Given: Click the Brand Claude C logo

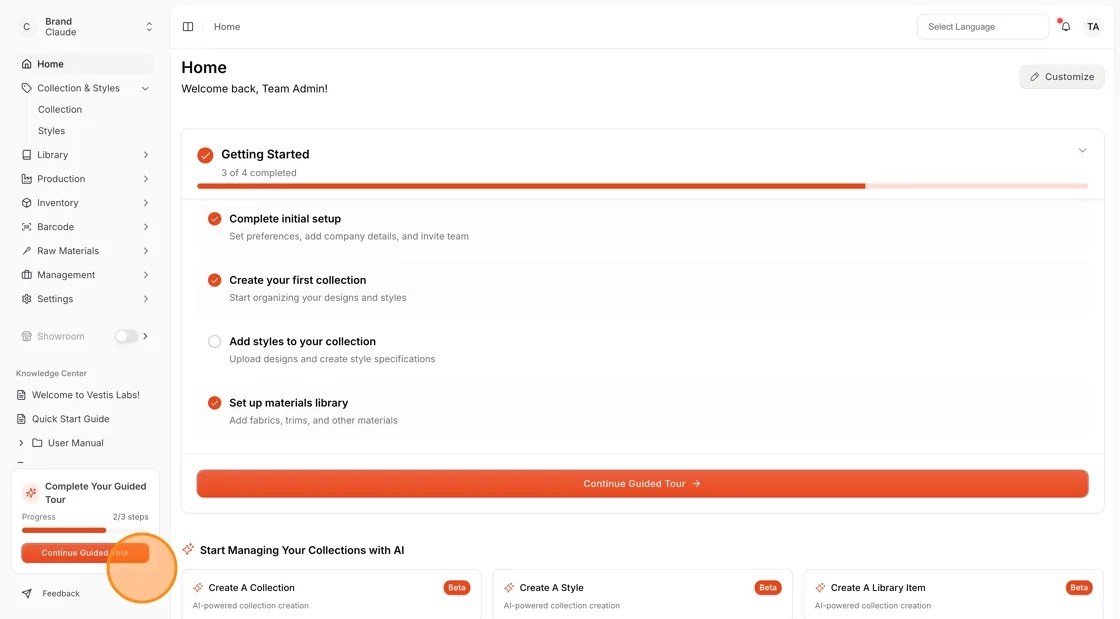Looking at the screenshot, I should 26,26.
